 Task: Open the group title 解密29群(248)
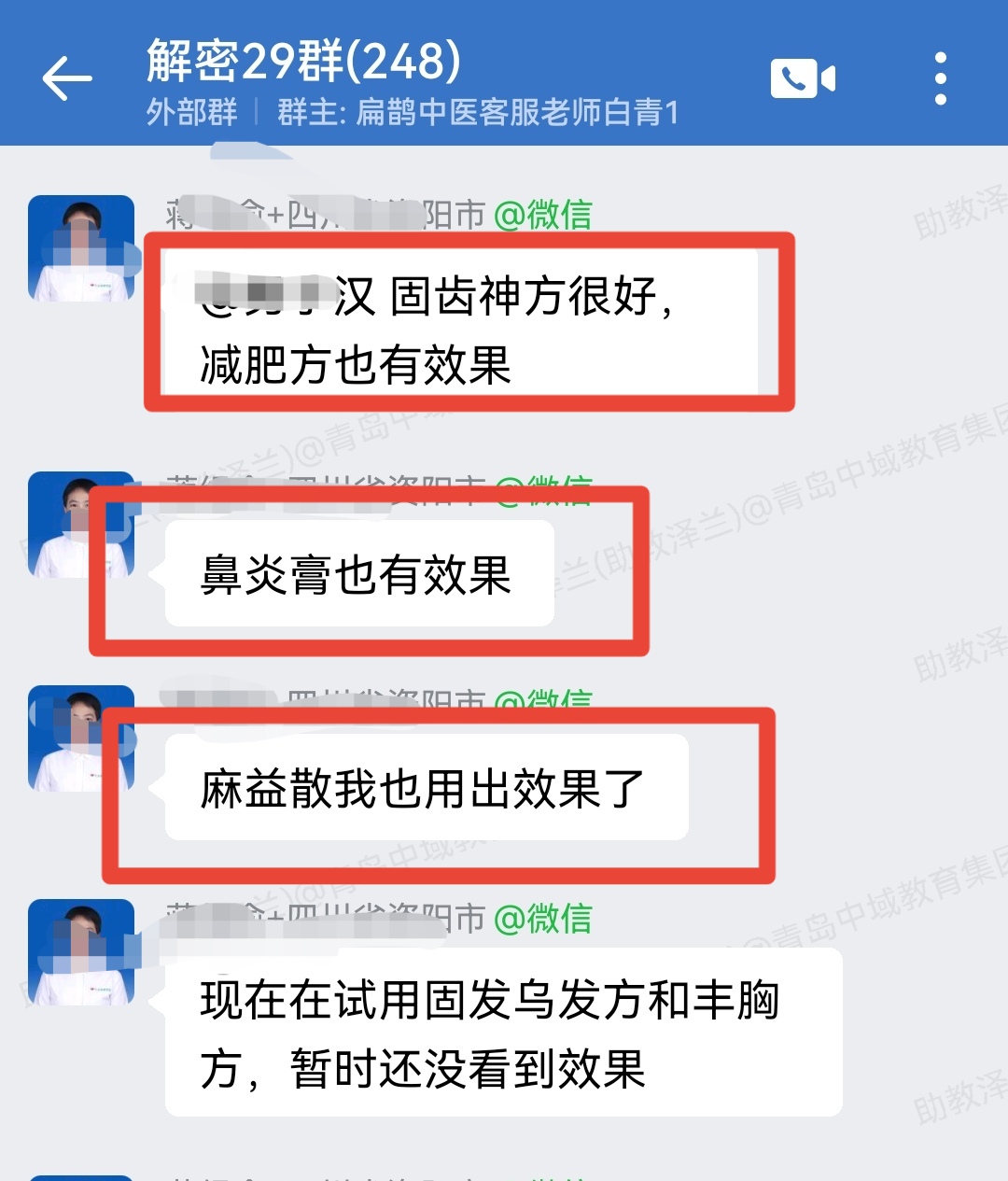(303, 61)
